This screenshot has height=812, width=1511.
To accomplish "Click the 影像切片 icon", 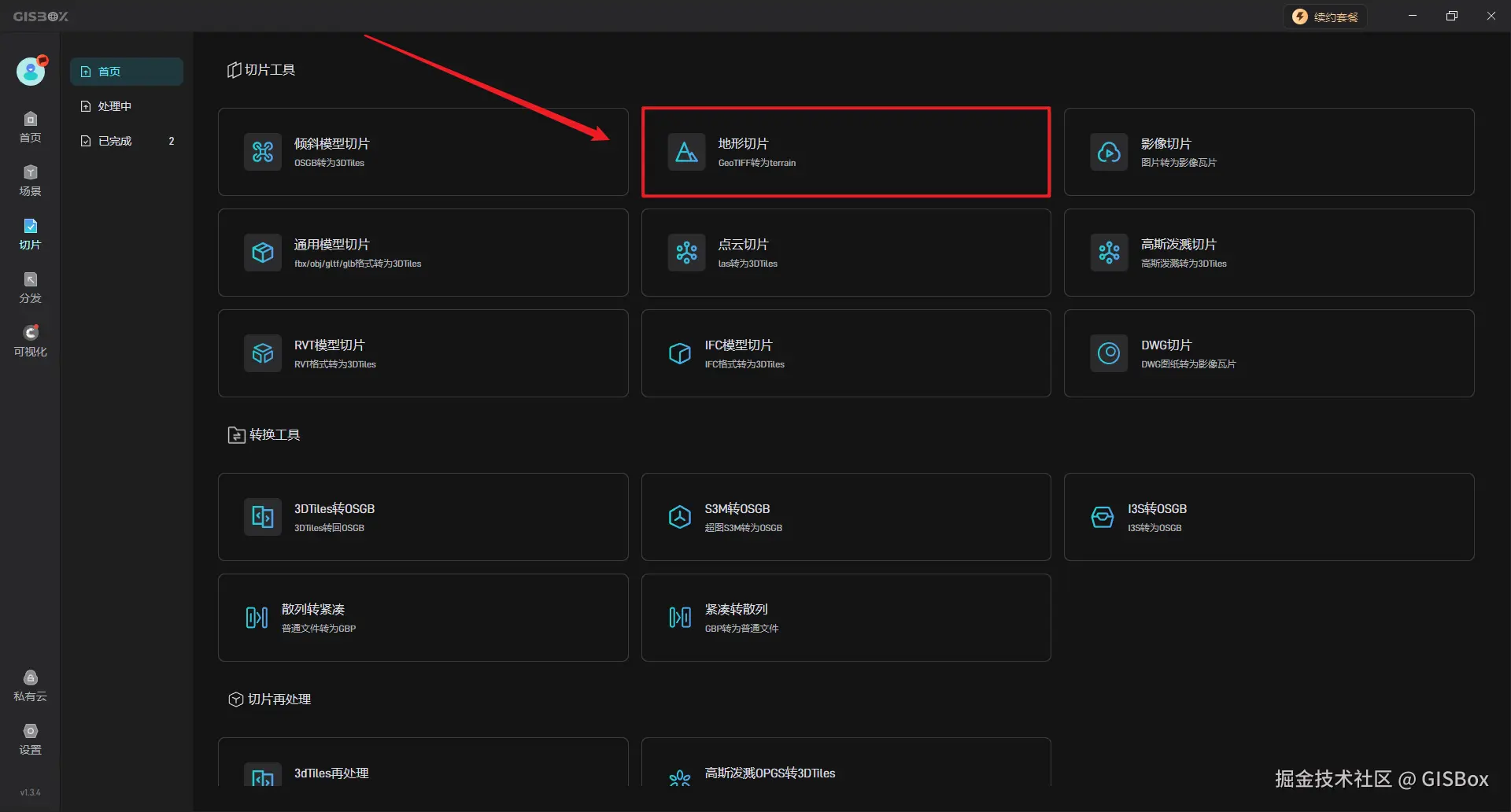I will pyautogui.click(x=1109, y=152).
